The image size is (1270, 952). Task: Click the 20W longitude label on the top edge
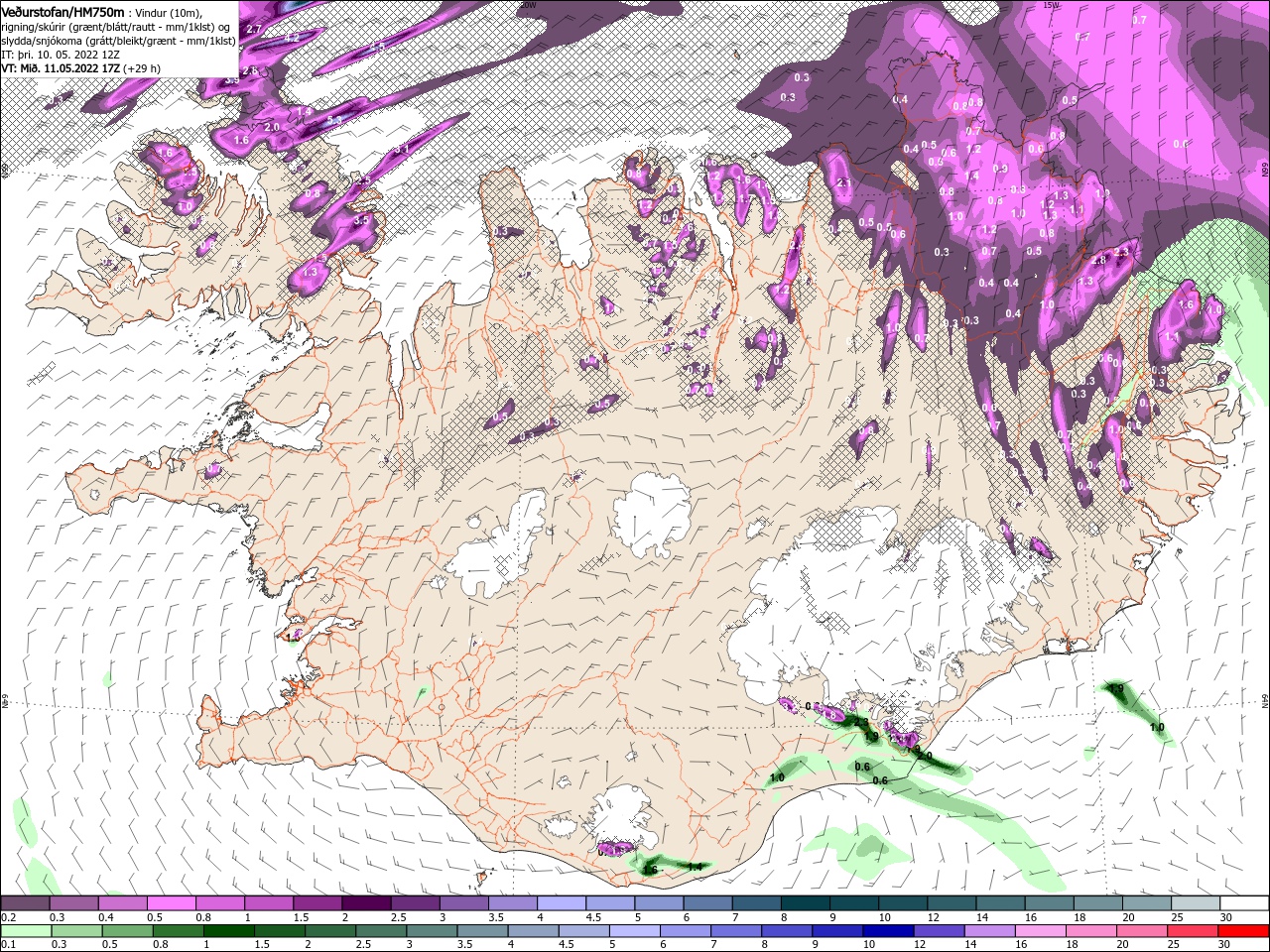pos(527,5)
